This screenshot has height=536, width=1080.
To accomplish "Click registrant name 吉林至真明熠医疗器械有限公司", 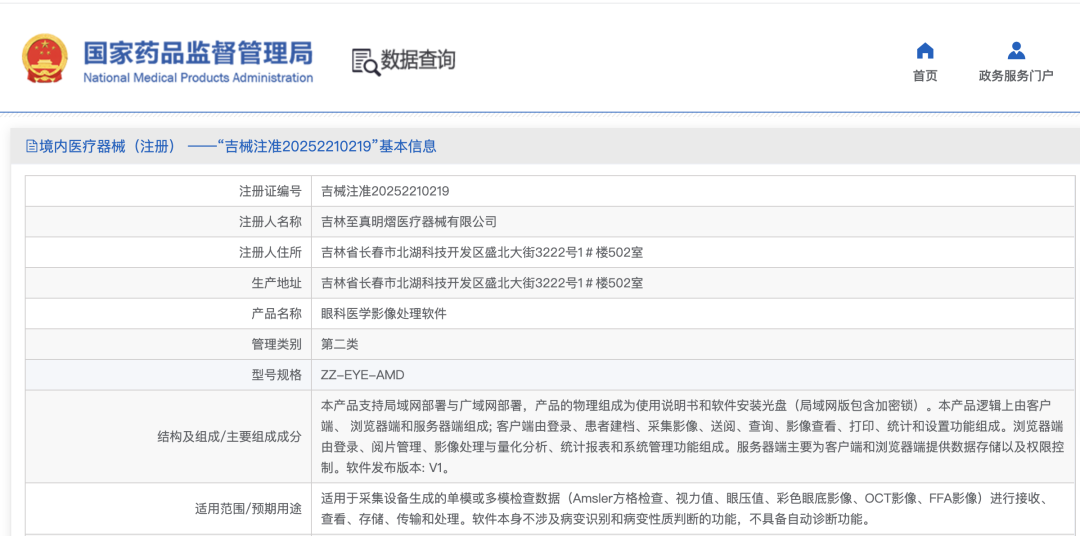I will [x=408, y=222].
